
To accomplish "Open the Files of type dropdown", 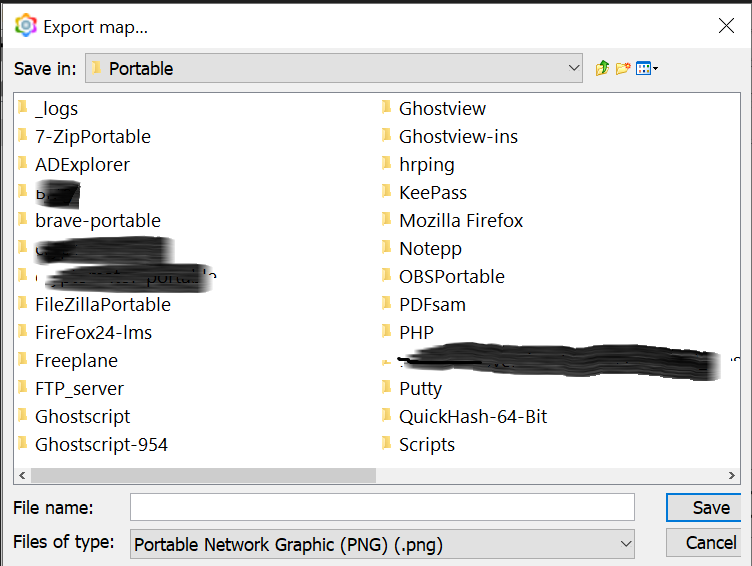I will [625, 544].
